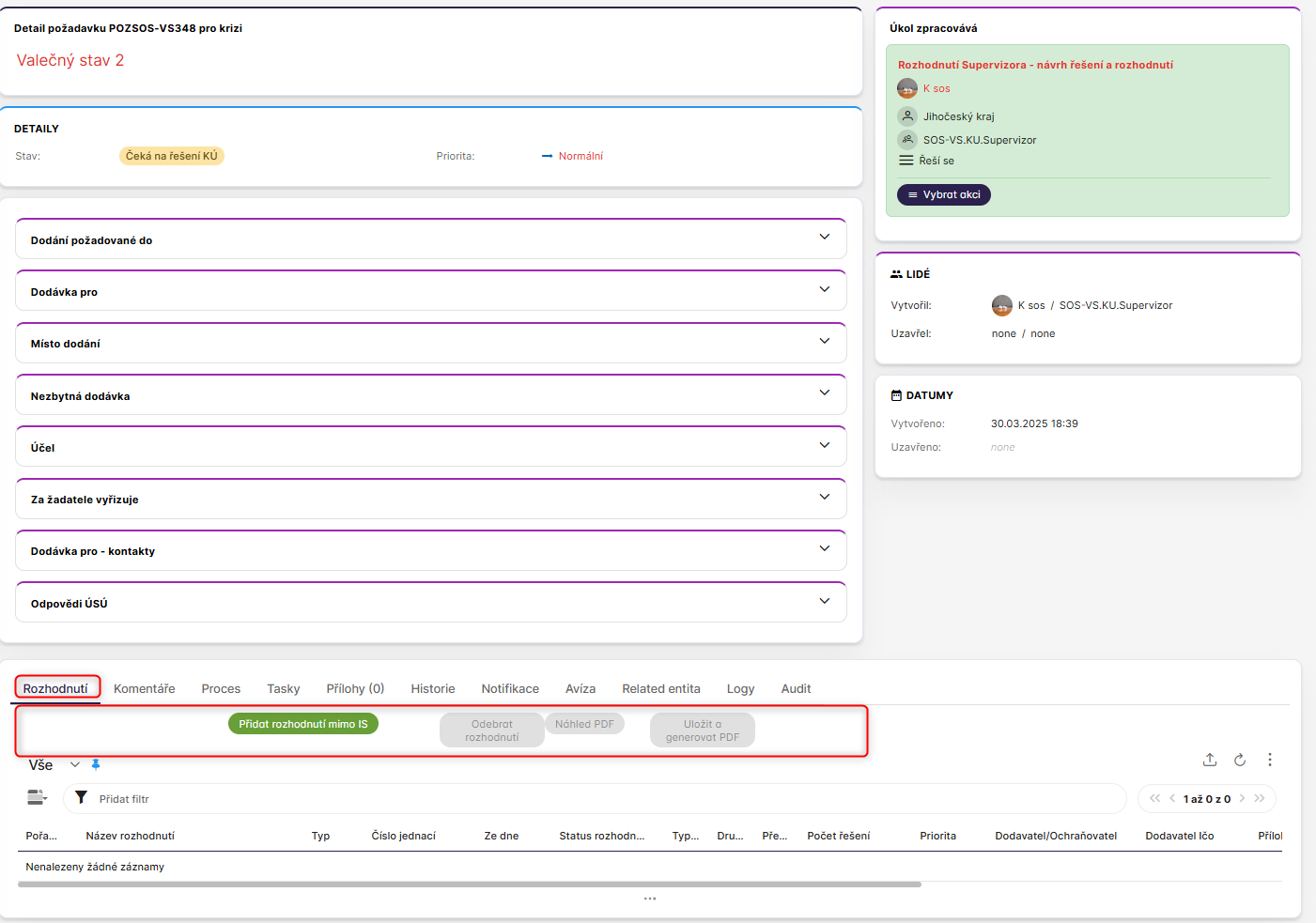Click the blue pin icon next to Vše
The width and height of the screenshot is (1316, 923).
pos(96,765)
